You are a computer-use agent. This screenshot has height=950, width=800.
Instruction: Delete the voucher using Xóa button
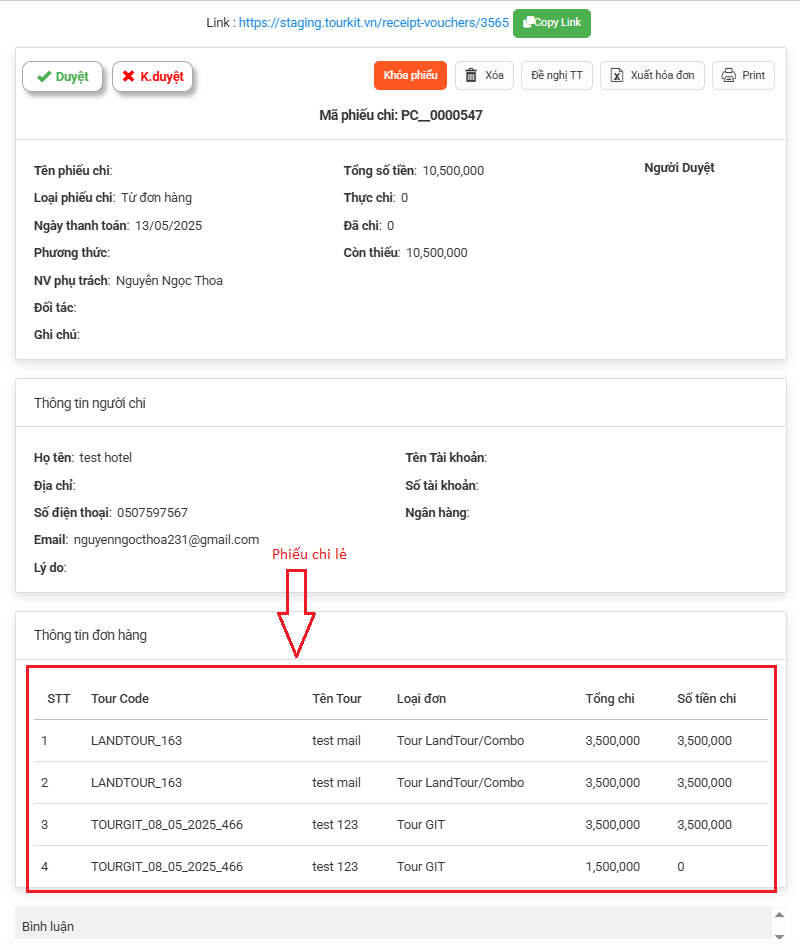coord(484,75)
